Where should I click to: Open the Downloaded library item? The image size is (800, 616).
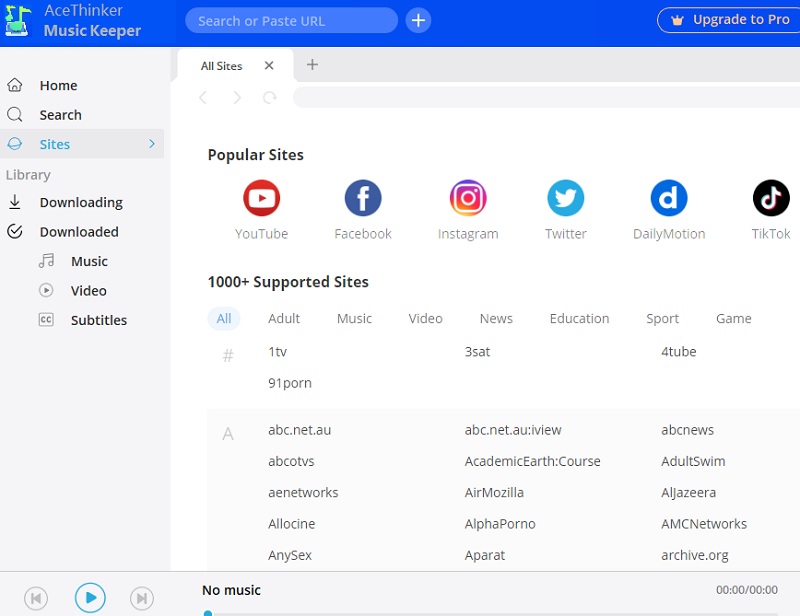click(x=82, y=232)
